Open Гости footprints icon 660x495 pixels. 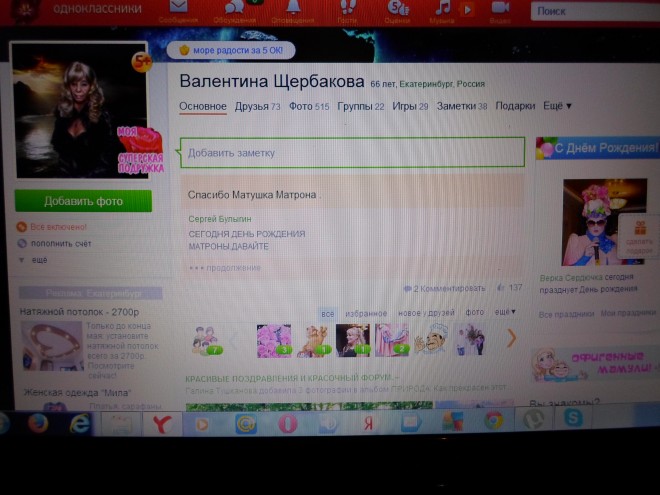[x=348, y=7]
